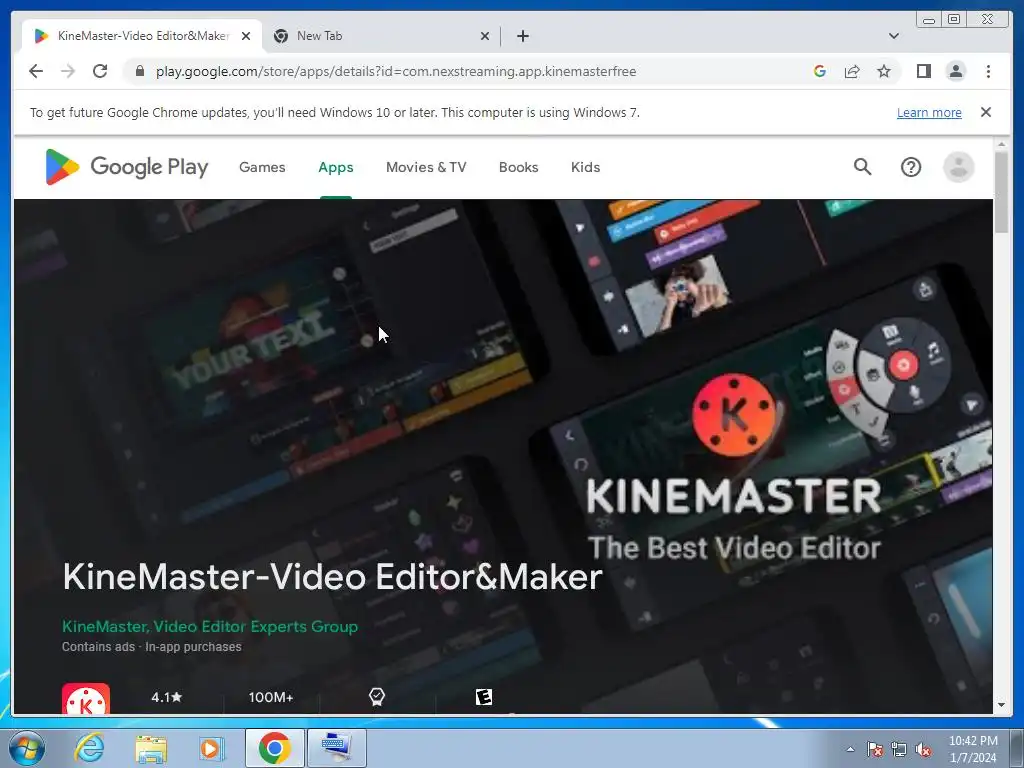Select the KineMaster-Video Editor&Maker tab
1024x768 pixels.
pyautogui.click(x=143, y=36)
